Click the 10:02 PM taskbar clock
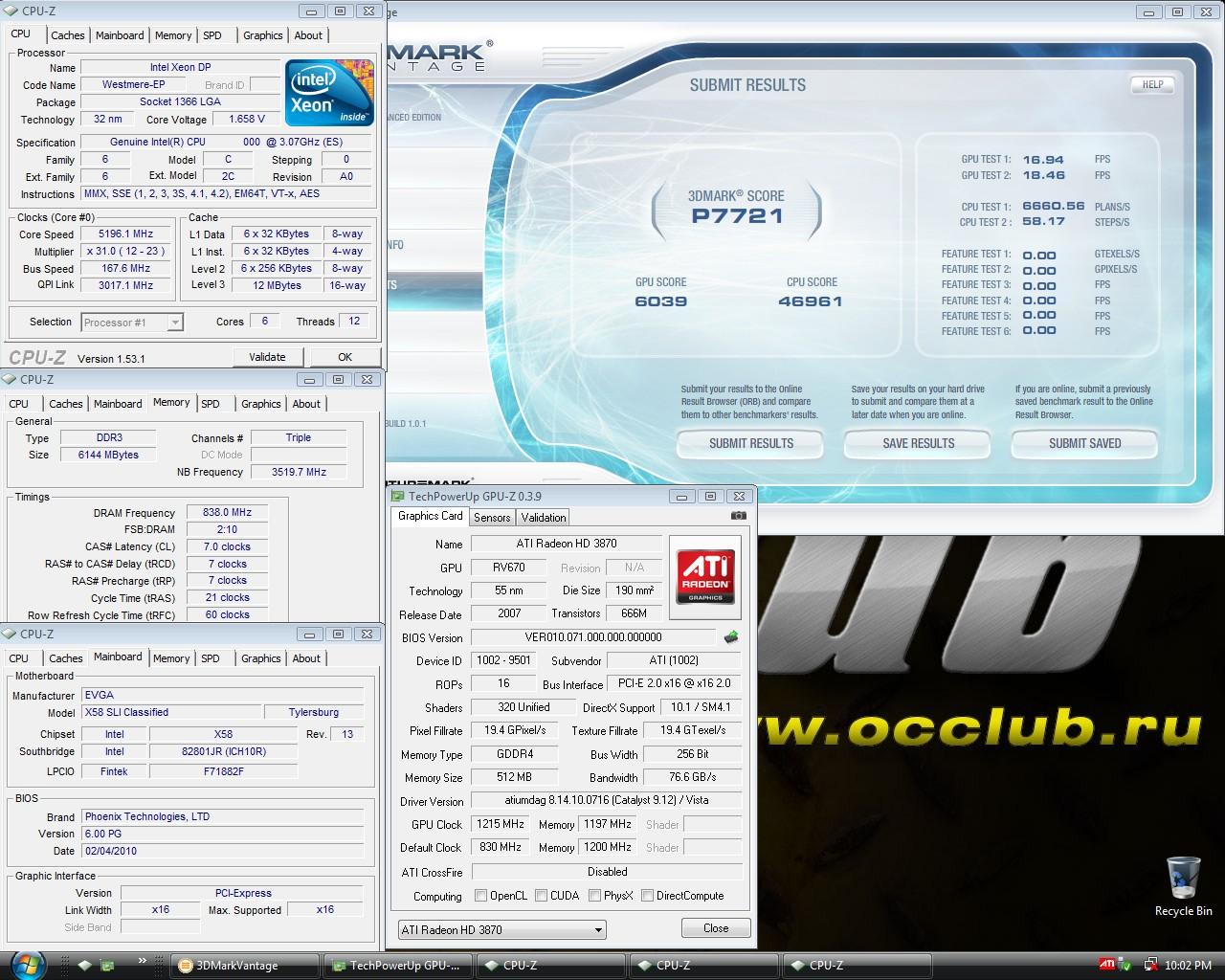Image resolution: width=1225 pixels, height=980 pixels. (x=1189, y=966)
